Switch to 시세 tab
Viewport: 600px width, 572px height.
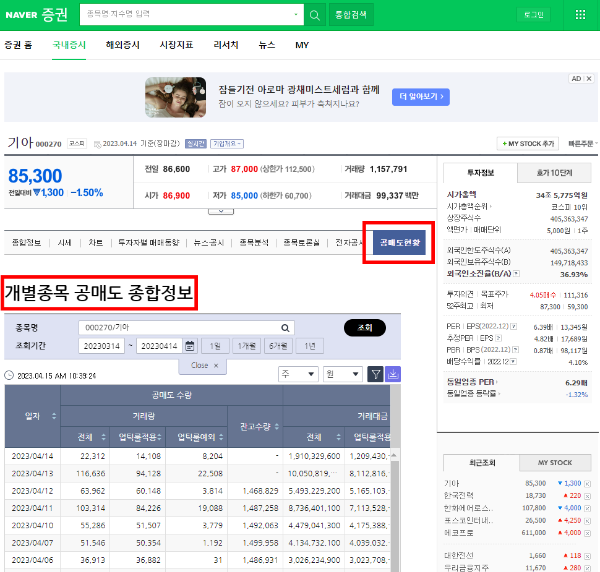coord(64,243)
